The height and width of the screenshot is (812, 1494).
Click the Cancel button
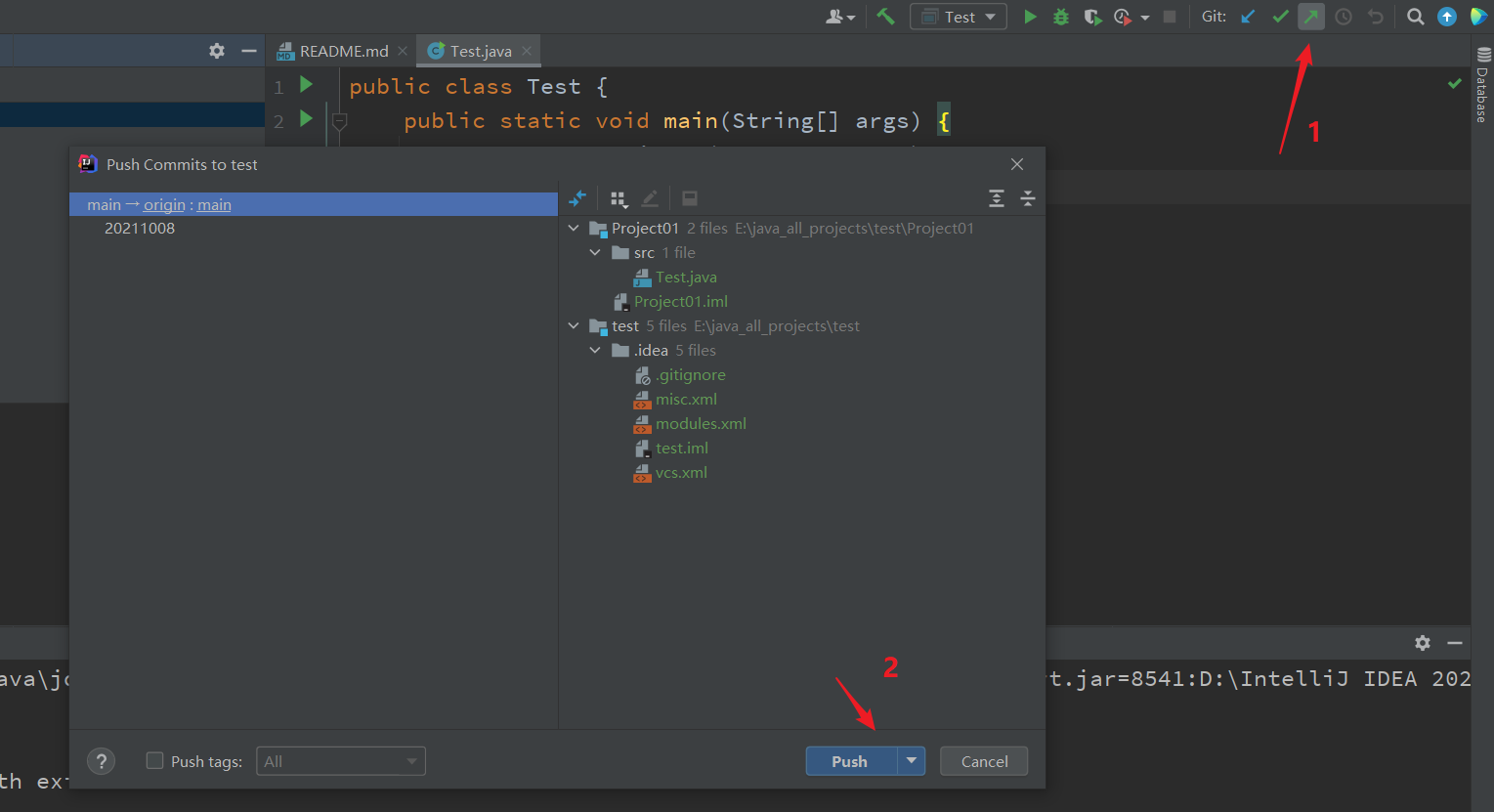(983, 761)
